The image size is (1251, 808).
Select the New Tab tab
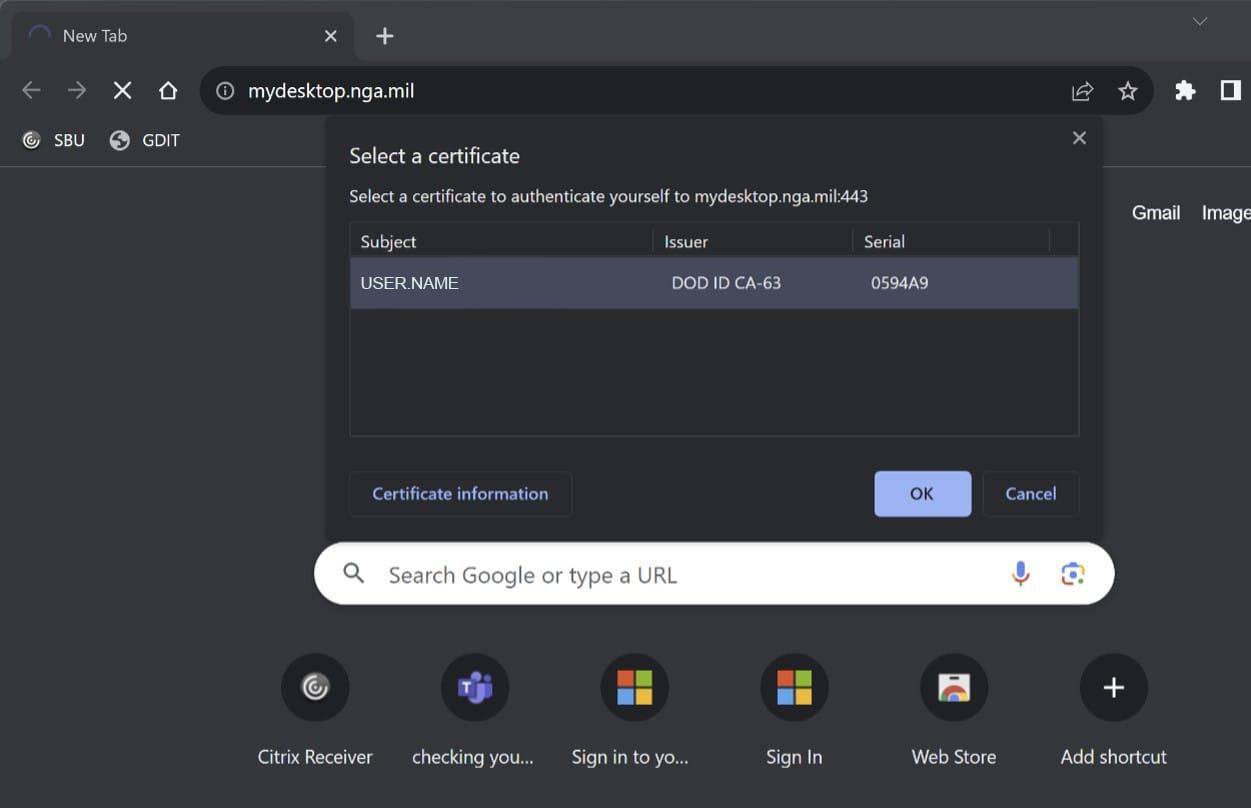[182, 36]
